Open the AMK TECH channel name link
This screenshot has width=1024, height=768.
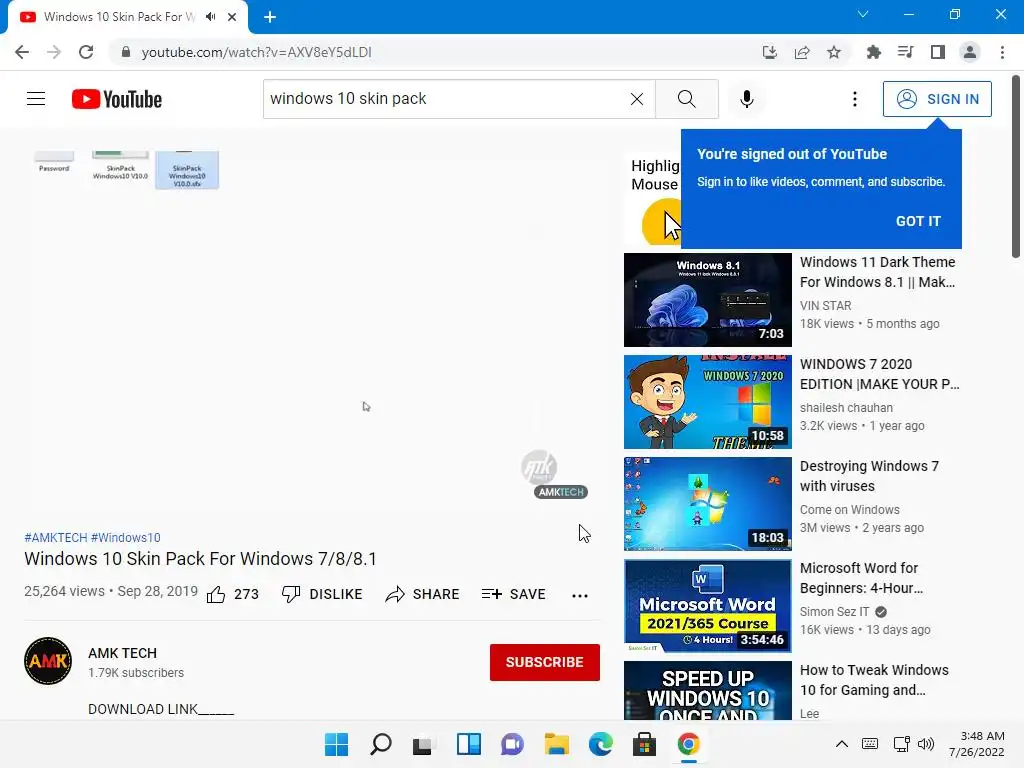123,653
